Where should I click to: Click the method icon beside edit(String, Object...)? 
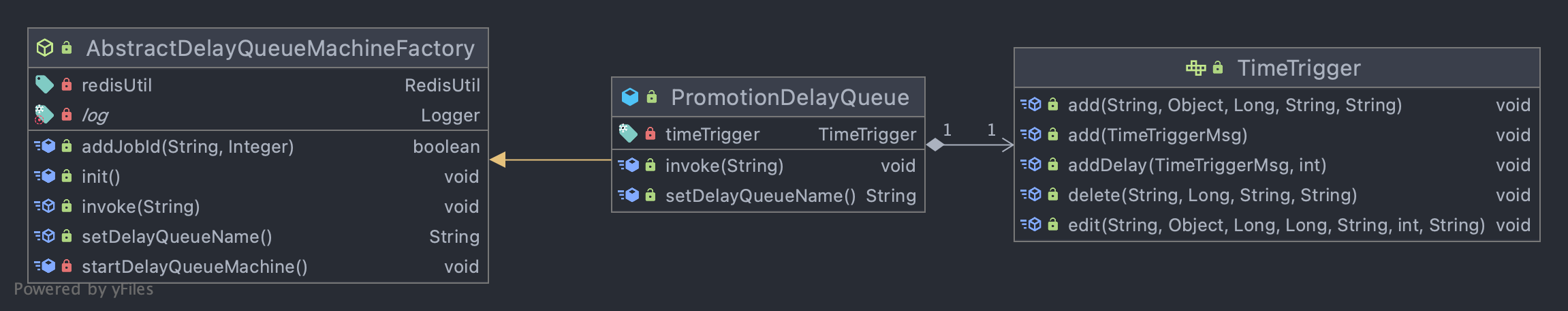1031,224
